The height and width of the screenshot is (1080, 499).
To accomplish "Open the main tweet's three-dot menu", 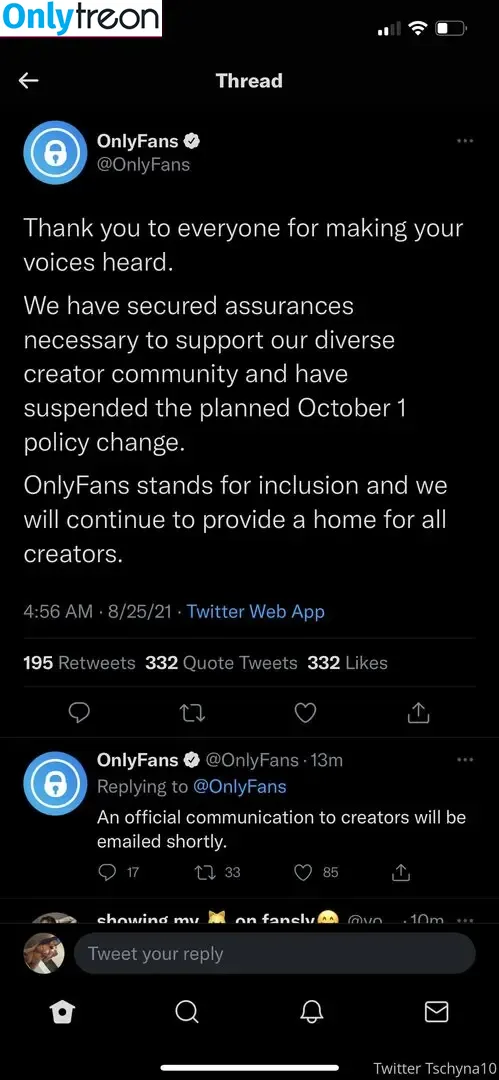I will coord(465,141).
